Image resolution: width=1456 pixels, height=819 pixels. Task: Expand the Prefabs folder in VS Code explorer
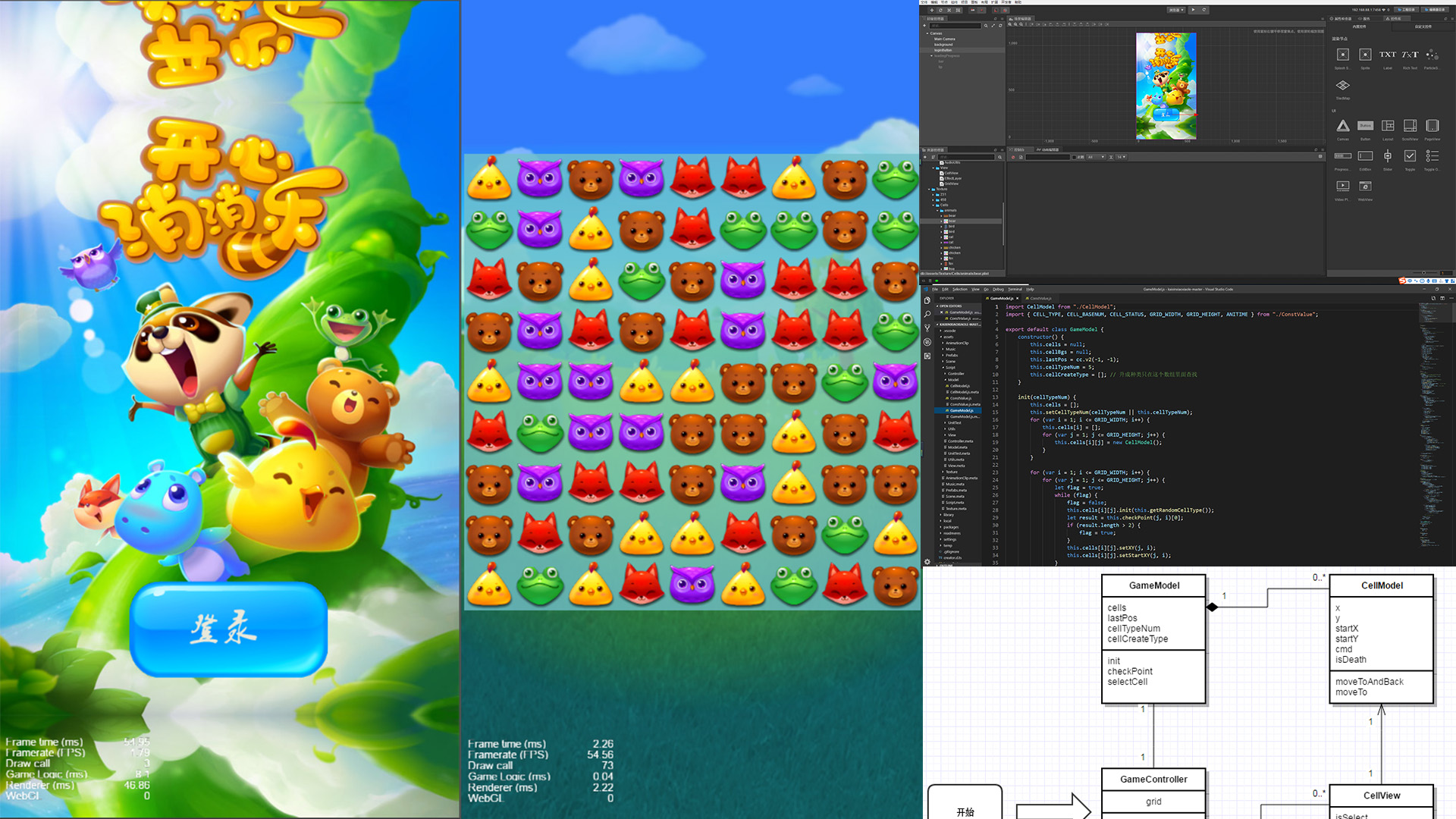[951, 355]
